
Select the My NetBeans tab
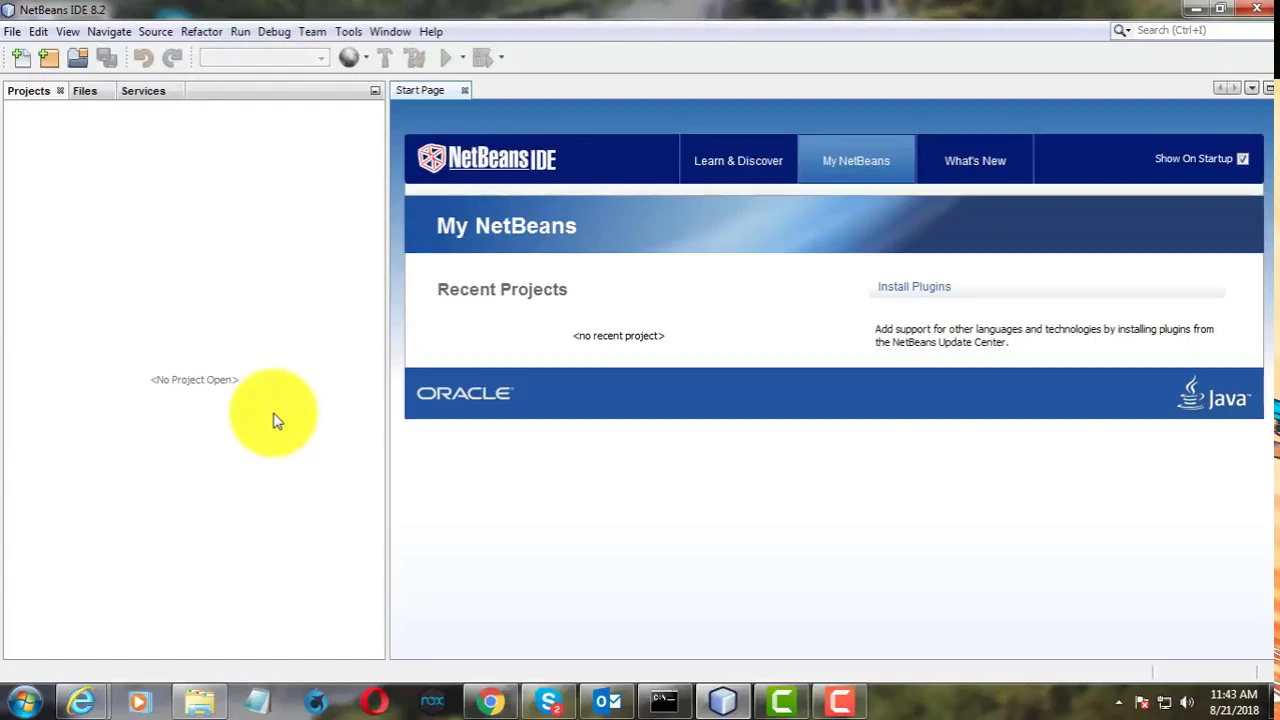coord(856,160)
